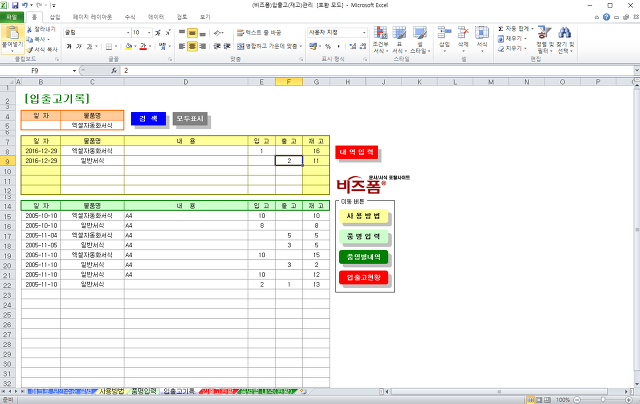This screenshot has width=640, height=404.
Task: Click the Save icon in quick access toolbar
Action: [15, 5]
